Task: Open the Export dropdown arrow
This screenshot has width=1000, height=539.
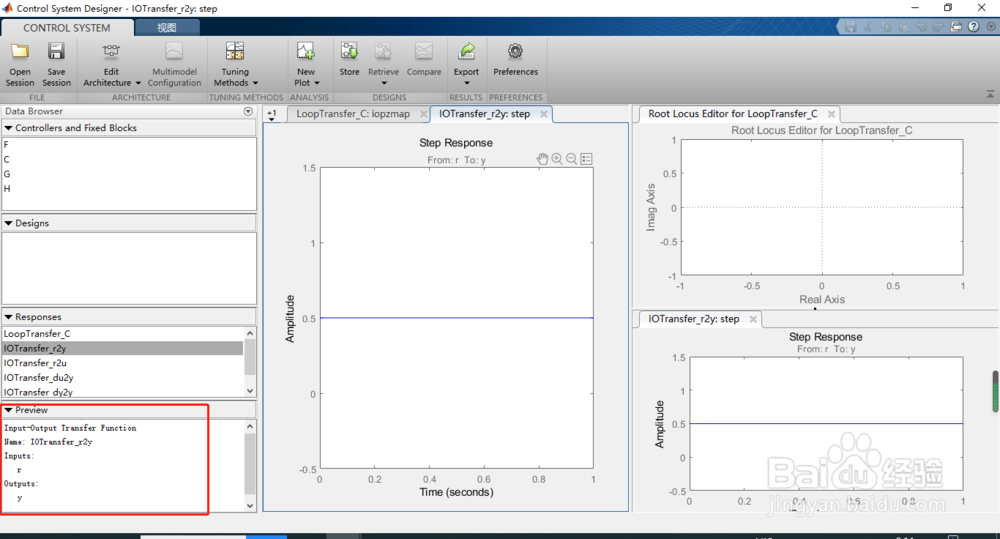Action: [x=466, y=83]
